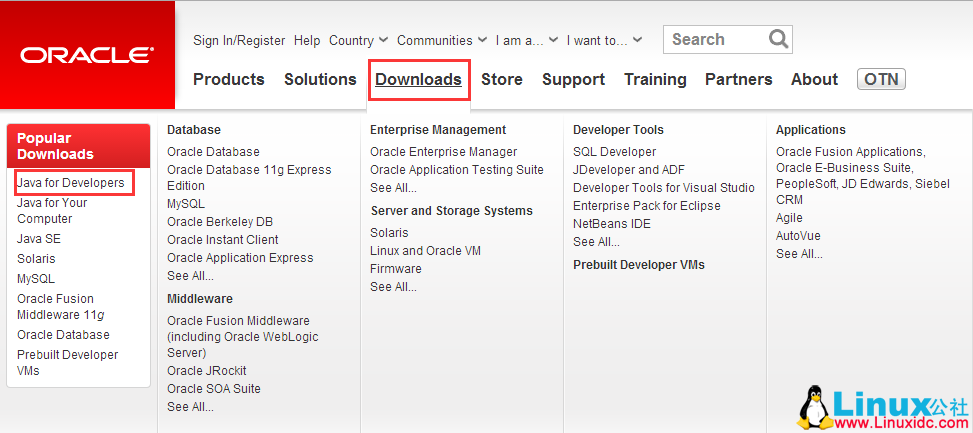Open the Products menu
Viewport: 973px width, 433px height.
pos(228,79)
